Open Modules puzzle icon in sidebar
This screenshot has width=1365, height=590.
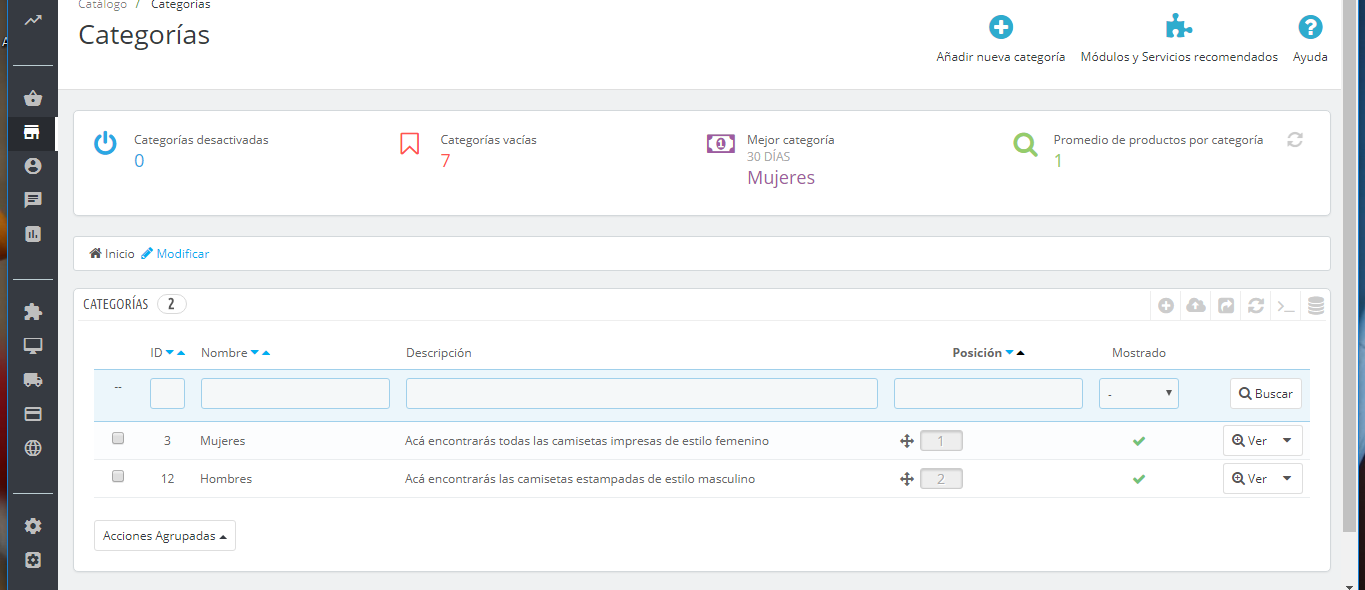(33, 312)
